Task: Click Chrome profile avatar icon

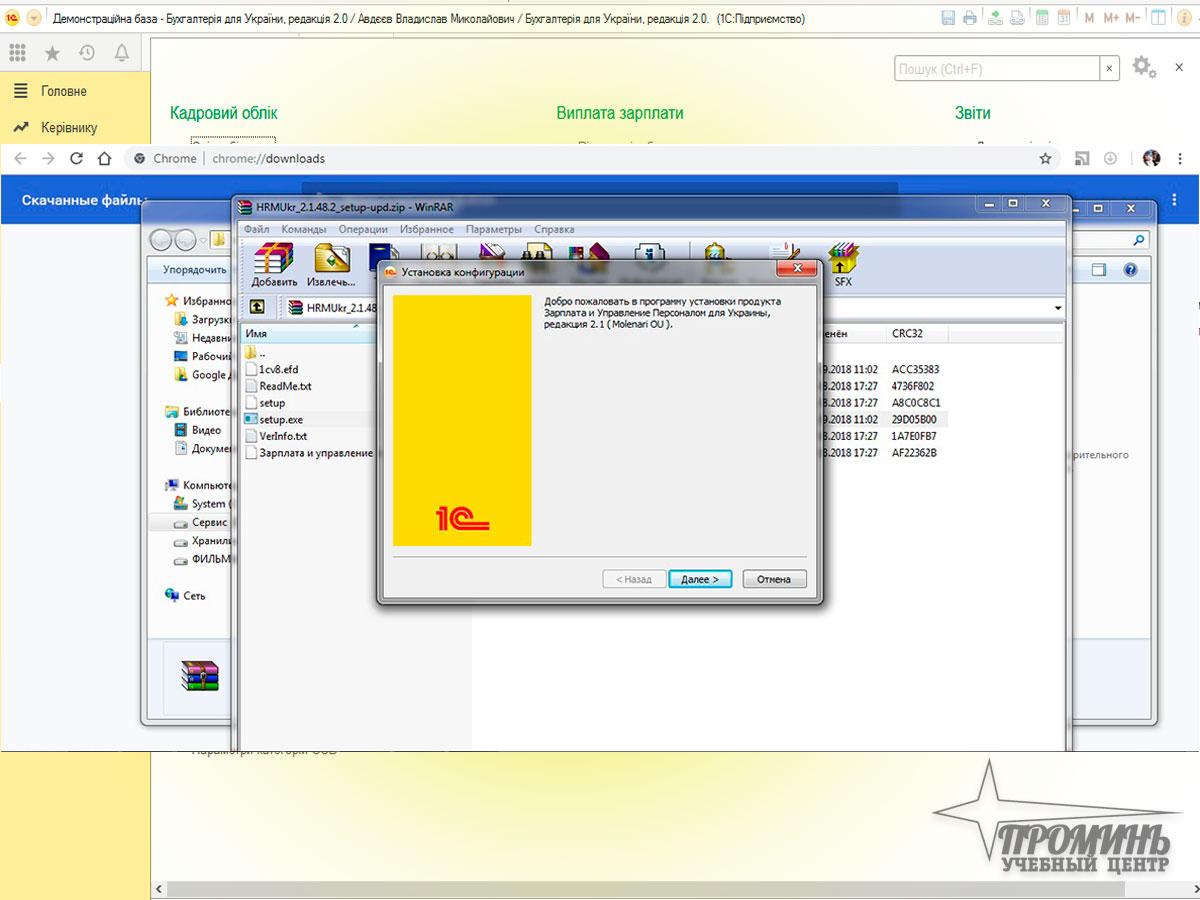Action: [x=1151, y=158]
